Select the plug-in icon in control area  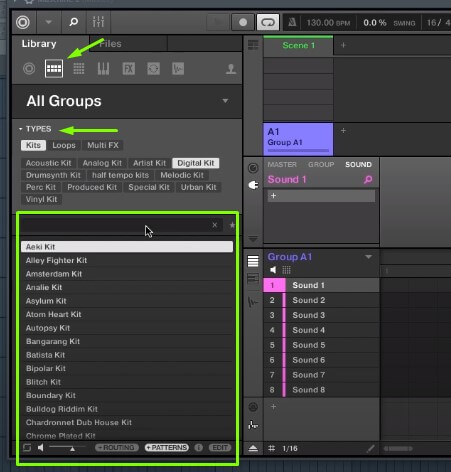click(253, 185)
